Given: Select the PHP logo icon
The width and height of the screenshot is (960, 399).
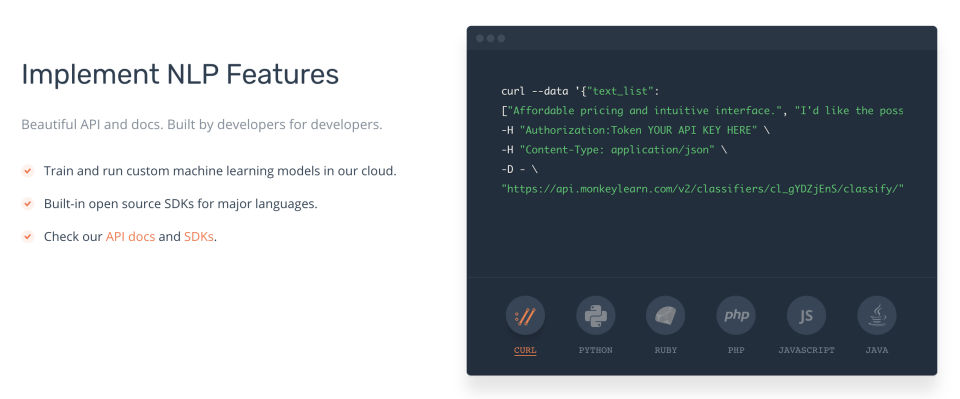Looking at the screenshot, I should [736, 316].
